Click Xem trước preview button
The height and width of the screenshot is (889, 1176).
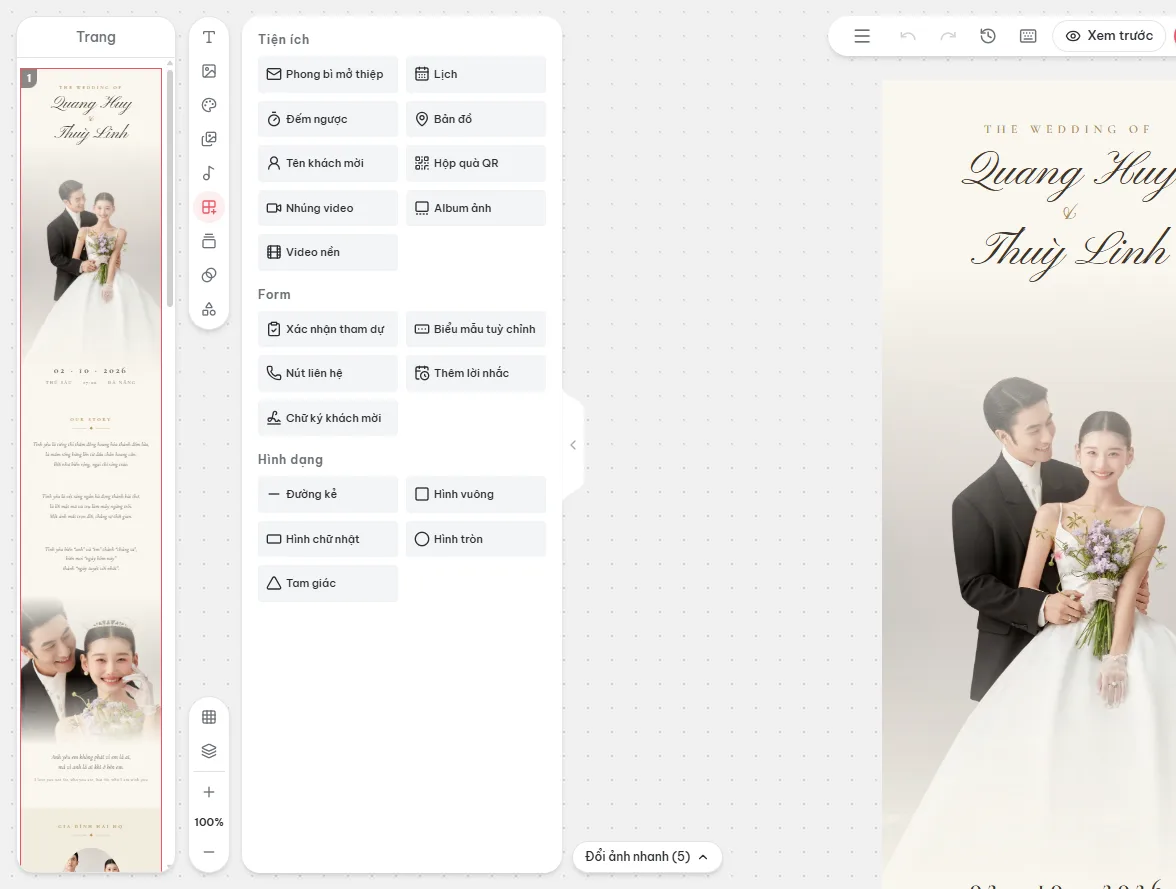click(1109, 36)
